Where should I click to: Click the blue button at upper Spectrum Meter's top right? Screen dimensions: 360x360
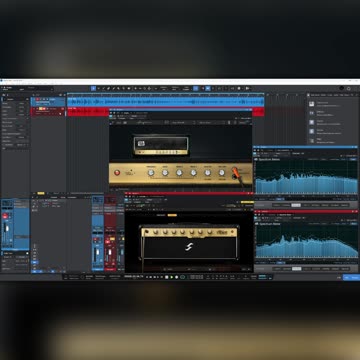coord(353,159)
